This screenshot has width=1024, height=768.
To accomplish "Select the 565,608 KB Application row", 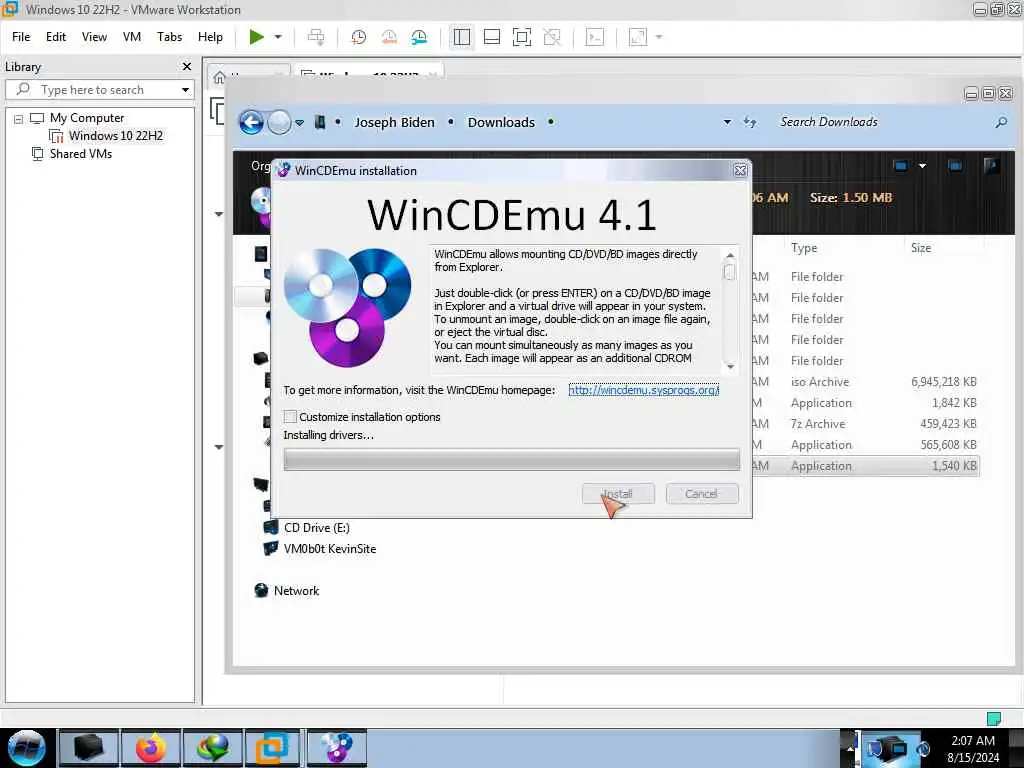I will click(x=865, y=445).
